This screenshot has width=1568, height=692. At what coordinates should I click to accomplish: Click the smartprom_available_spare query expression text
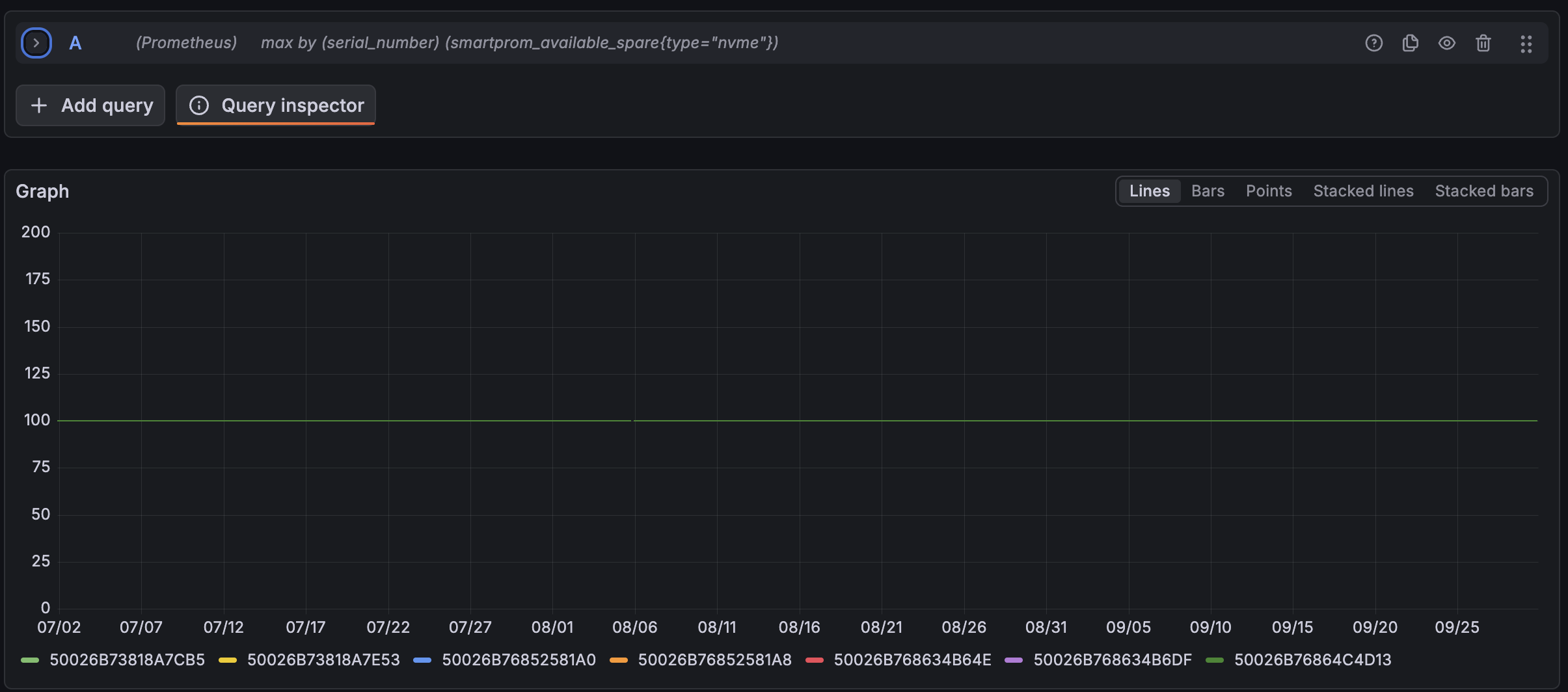[x=520, y=43]
